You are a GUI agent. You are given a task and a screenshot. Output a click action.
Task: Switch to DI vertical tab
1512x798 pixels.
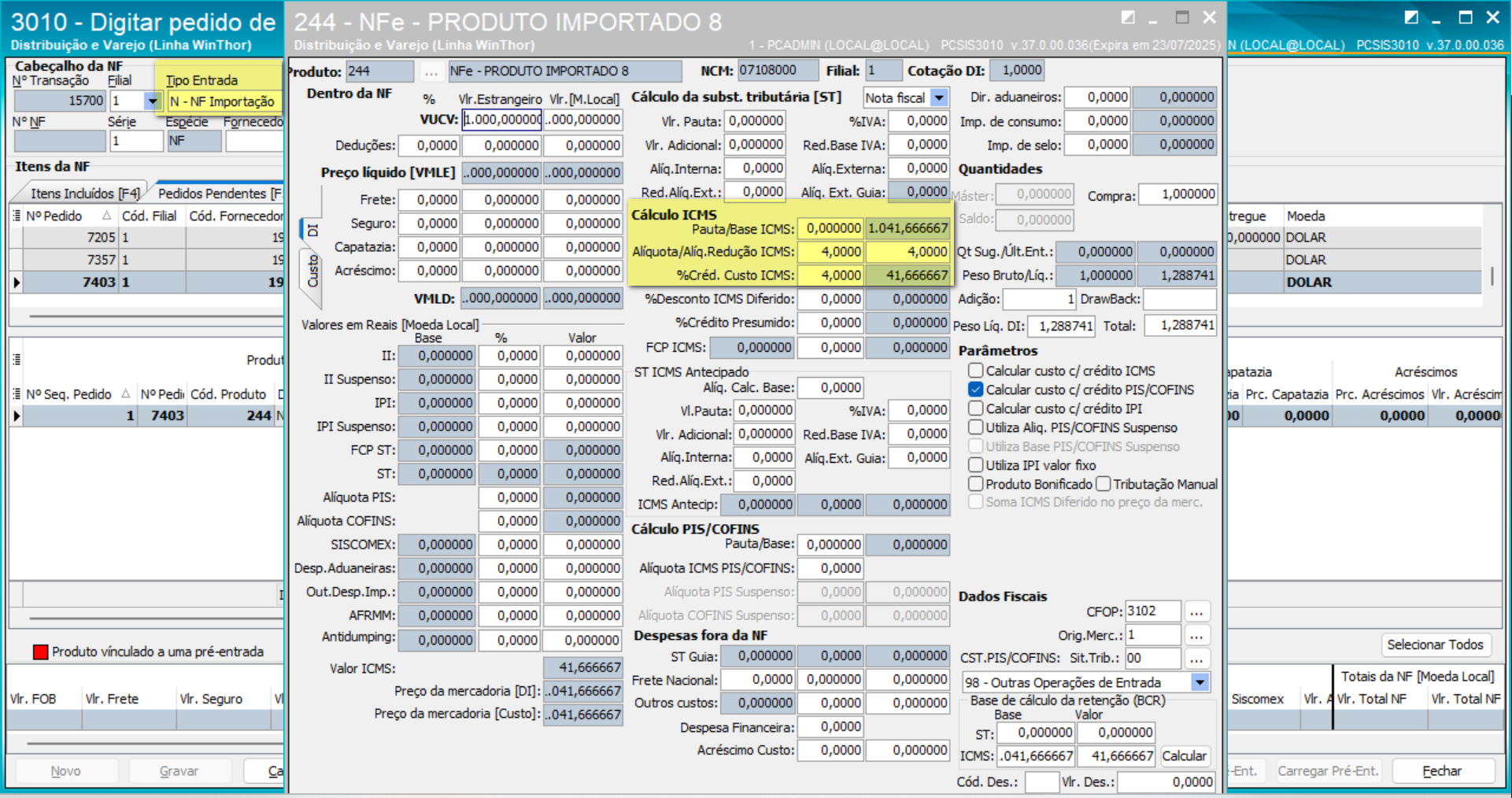click(312, 230)
